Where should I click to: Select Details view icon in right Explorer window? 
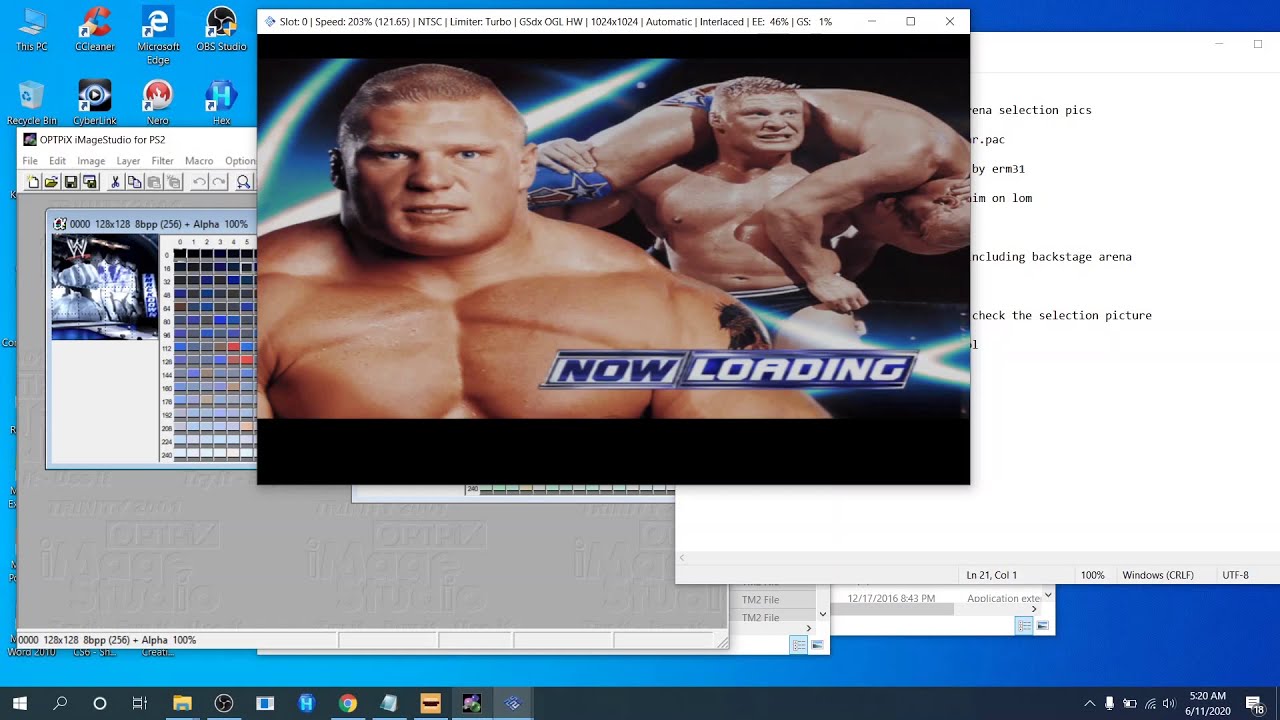(x=1024, y=625)
